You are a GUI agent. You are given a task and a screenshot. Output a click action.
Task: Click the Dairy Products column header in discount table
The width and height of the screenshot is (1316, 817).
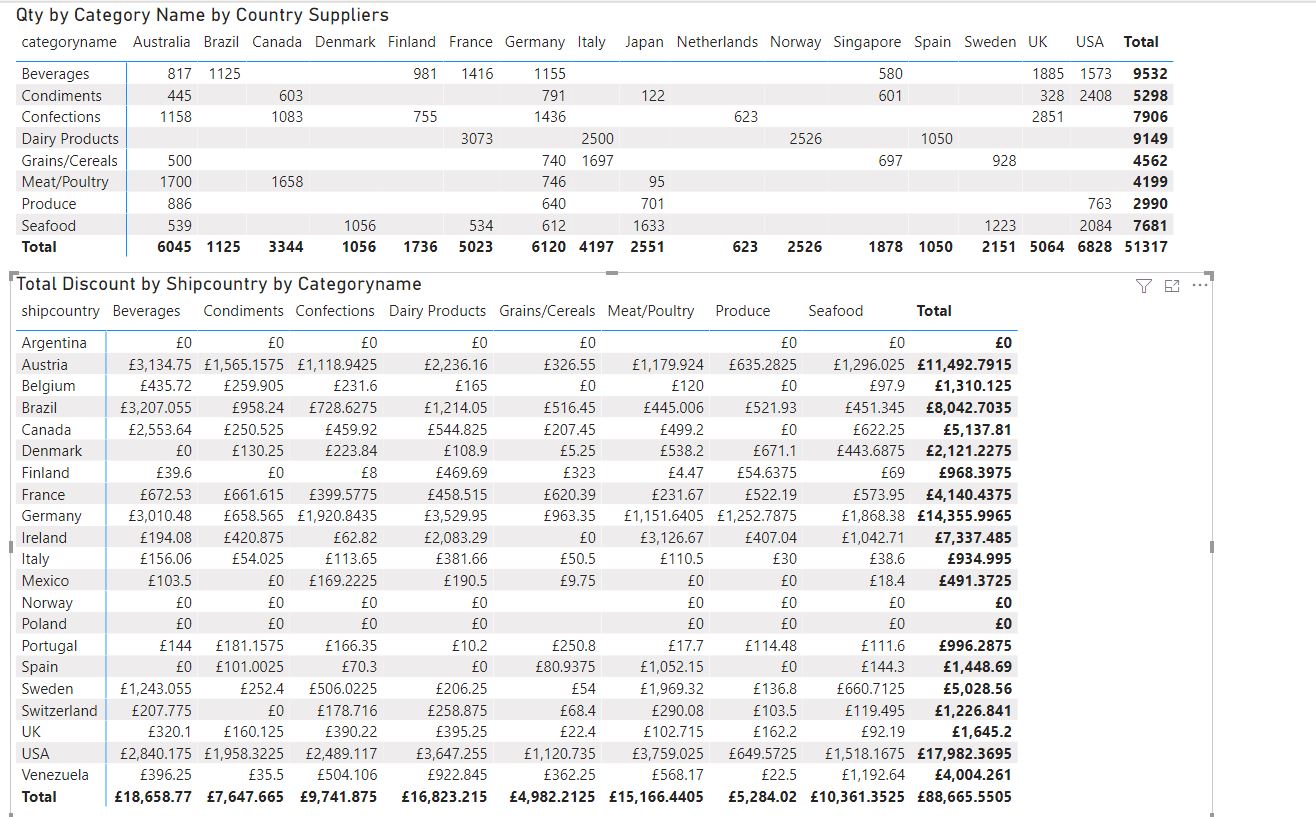[438, 311]
